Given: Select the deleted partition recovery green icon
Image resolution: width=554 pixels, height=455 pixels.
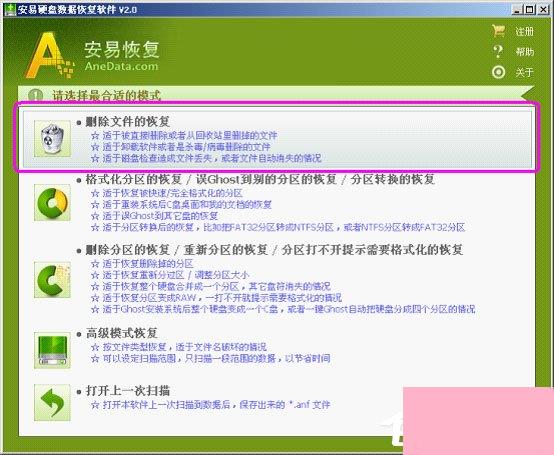Looking at the screenshot, I should pyautogui.click(x=52, y=280).
